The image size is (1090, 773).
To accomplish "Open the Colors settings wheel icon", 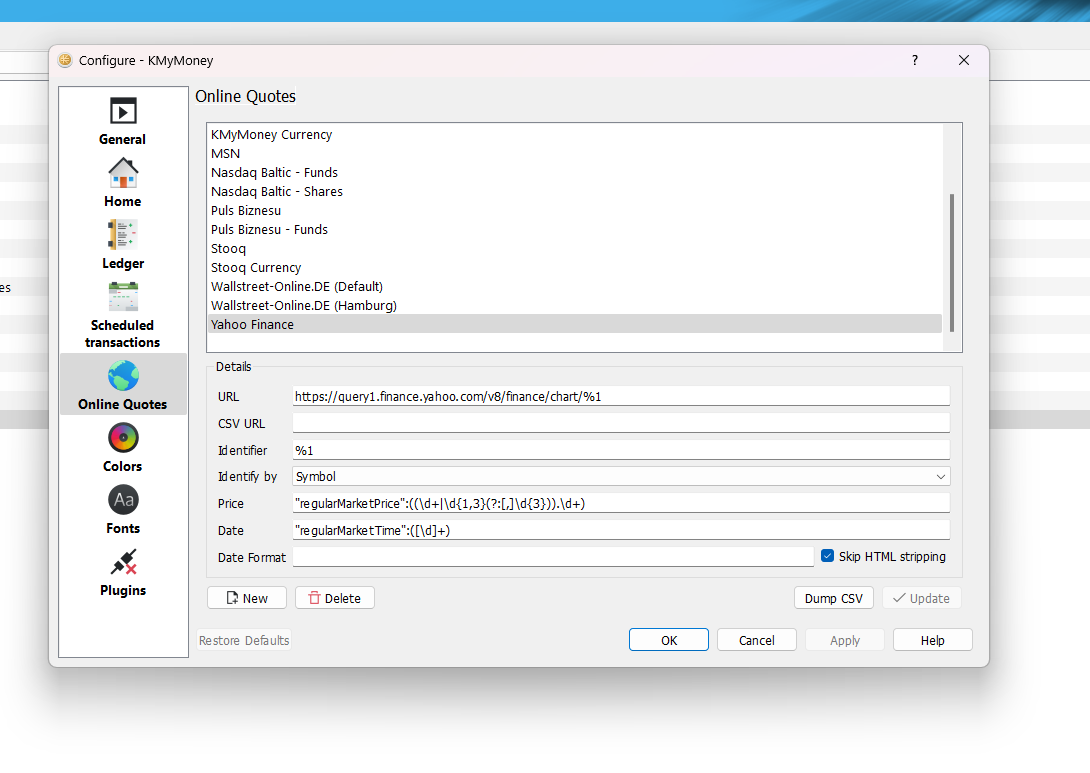I will (x=123, y=438).
